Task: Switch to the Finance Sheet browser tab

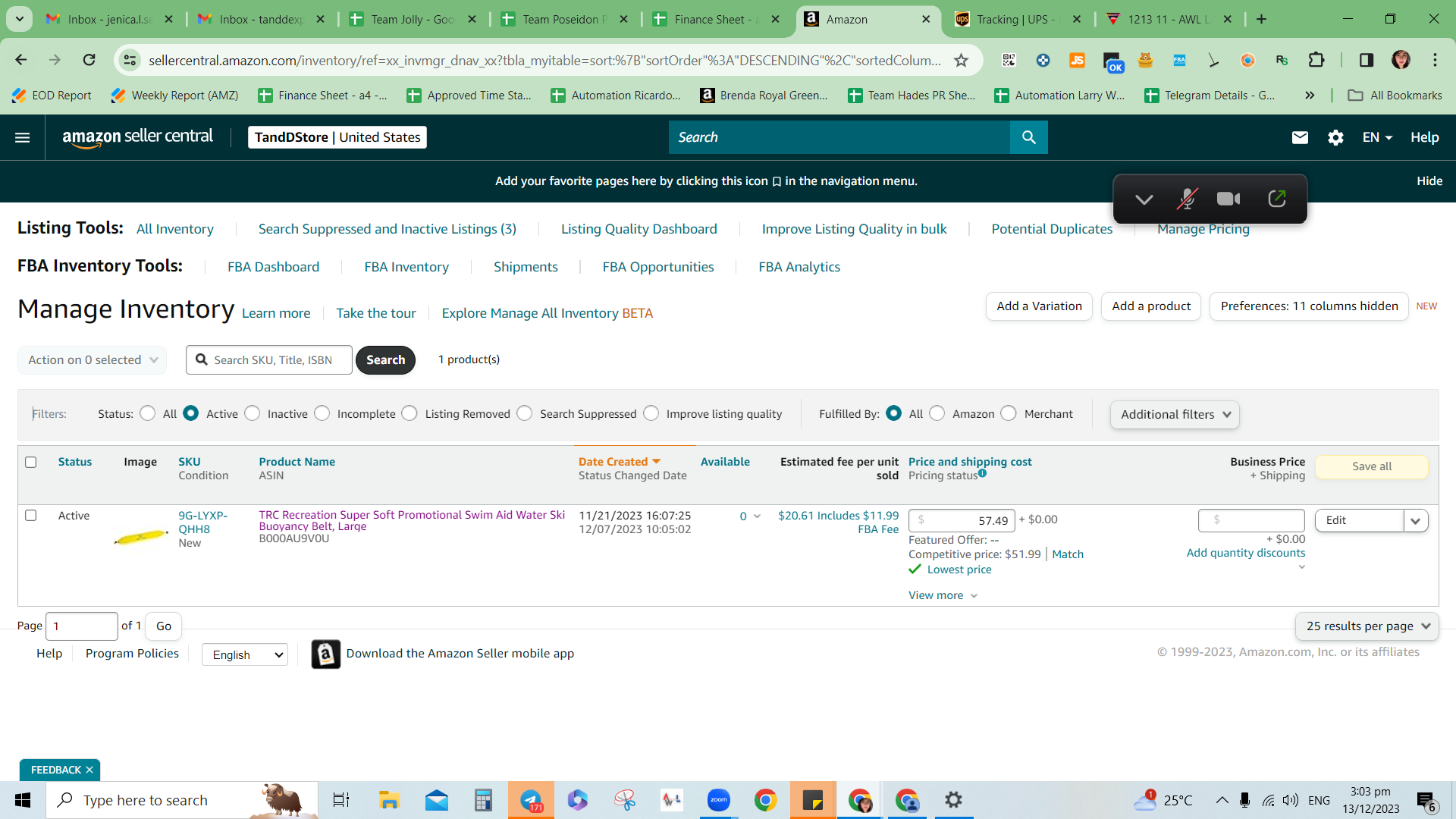Action: pos(717,19)
